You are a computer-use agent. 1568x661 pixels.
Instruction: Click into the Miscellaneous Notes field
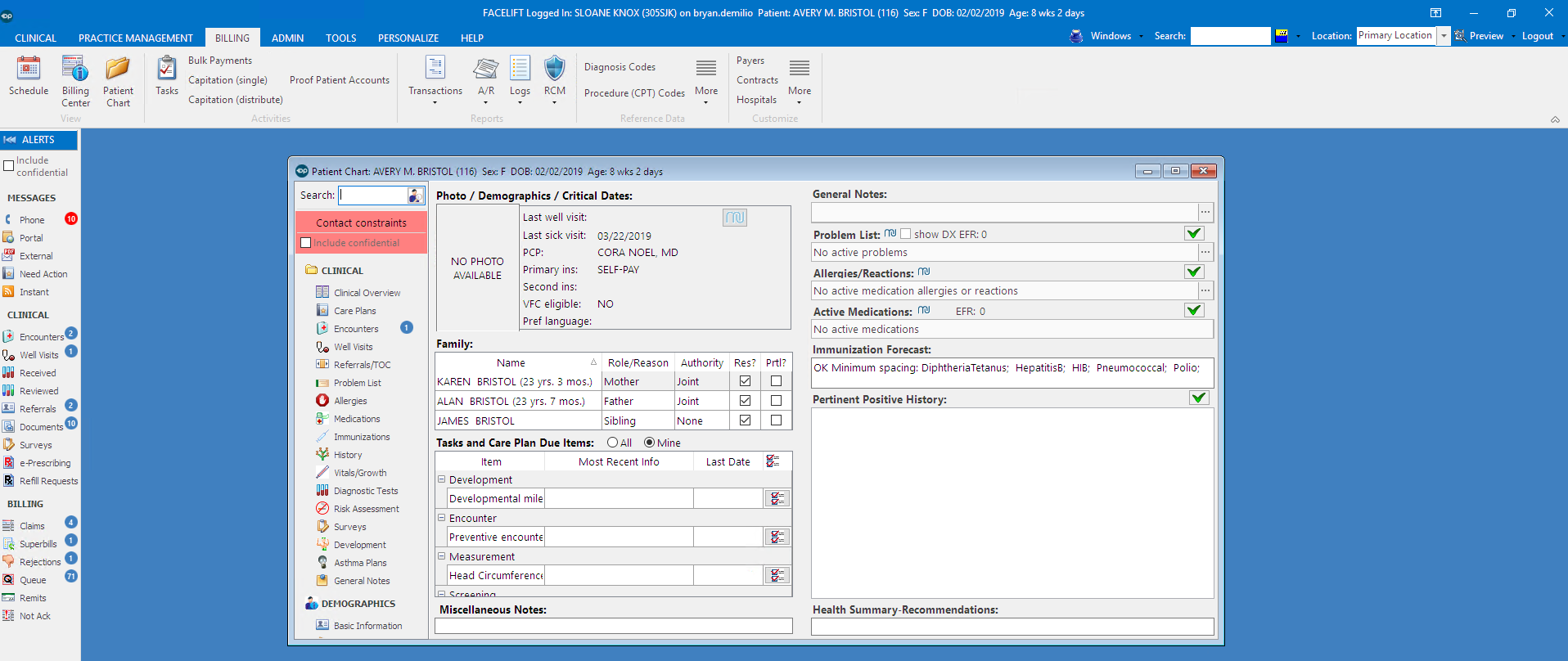pos(613,626)
